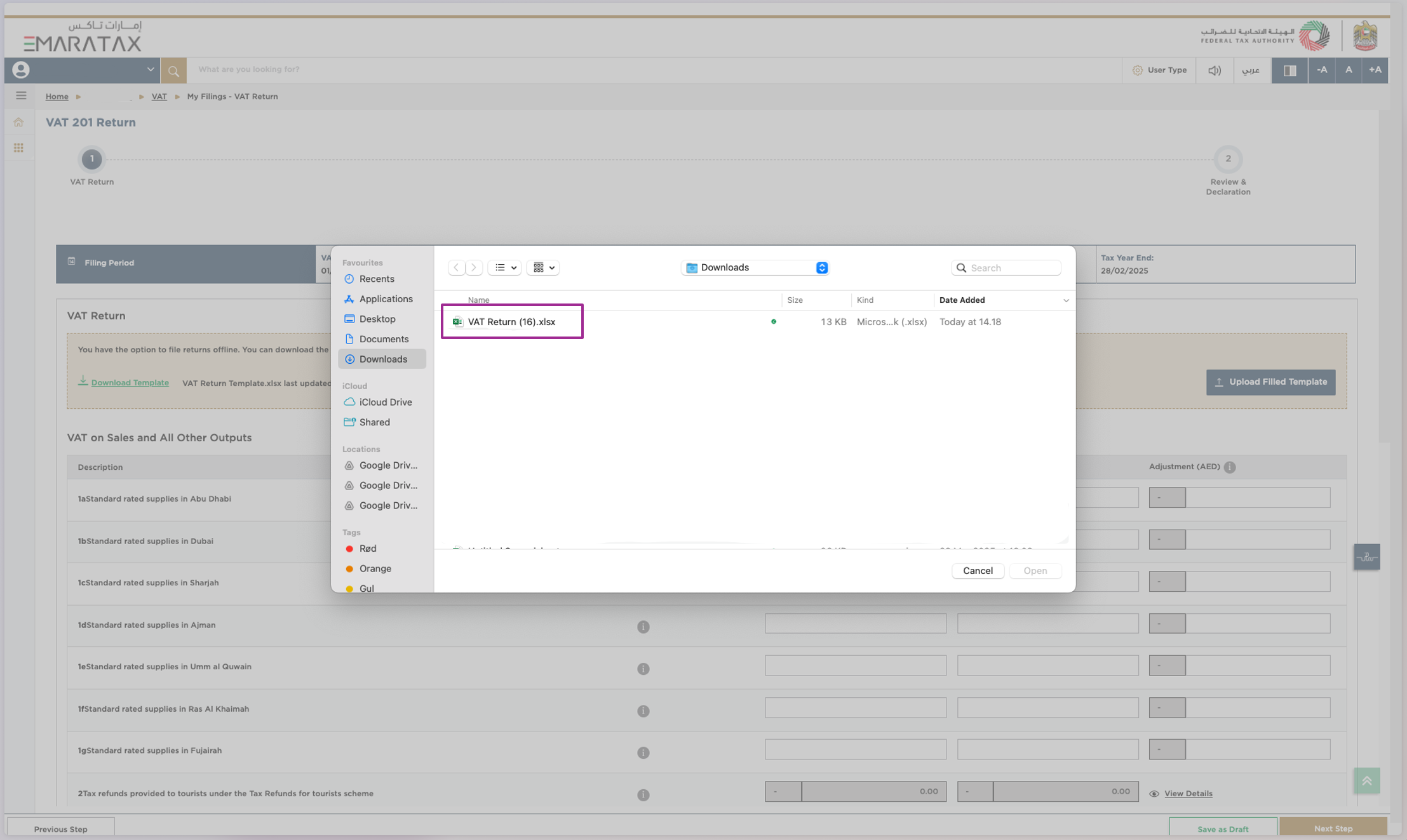The width and height of the screenshot is (1407, 840).
Task: Click the scroll-to-top arrow icon
Action: tap(1366, 780)
